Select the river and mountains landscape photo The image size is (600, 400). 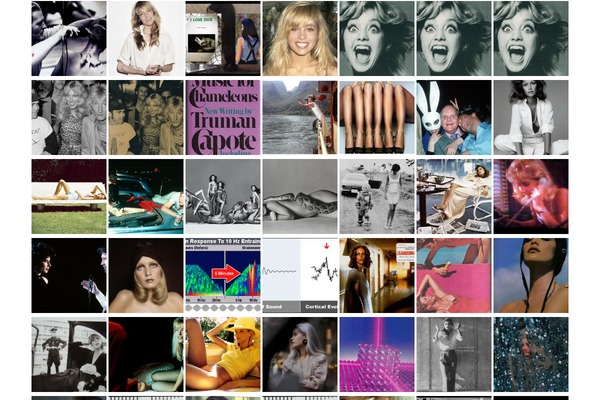coord(300,118)
